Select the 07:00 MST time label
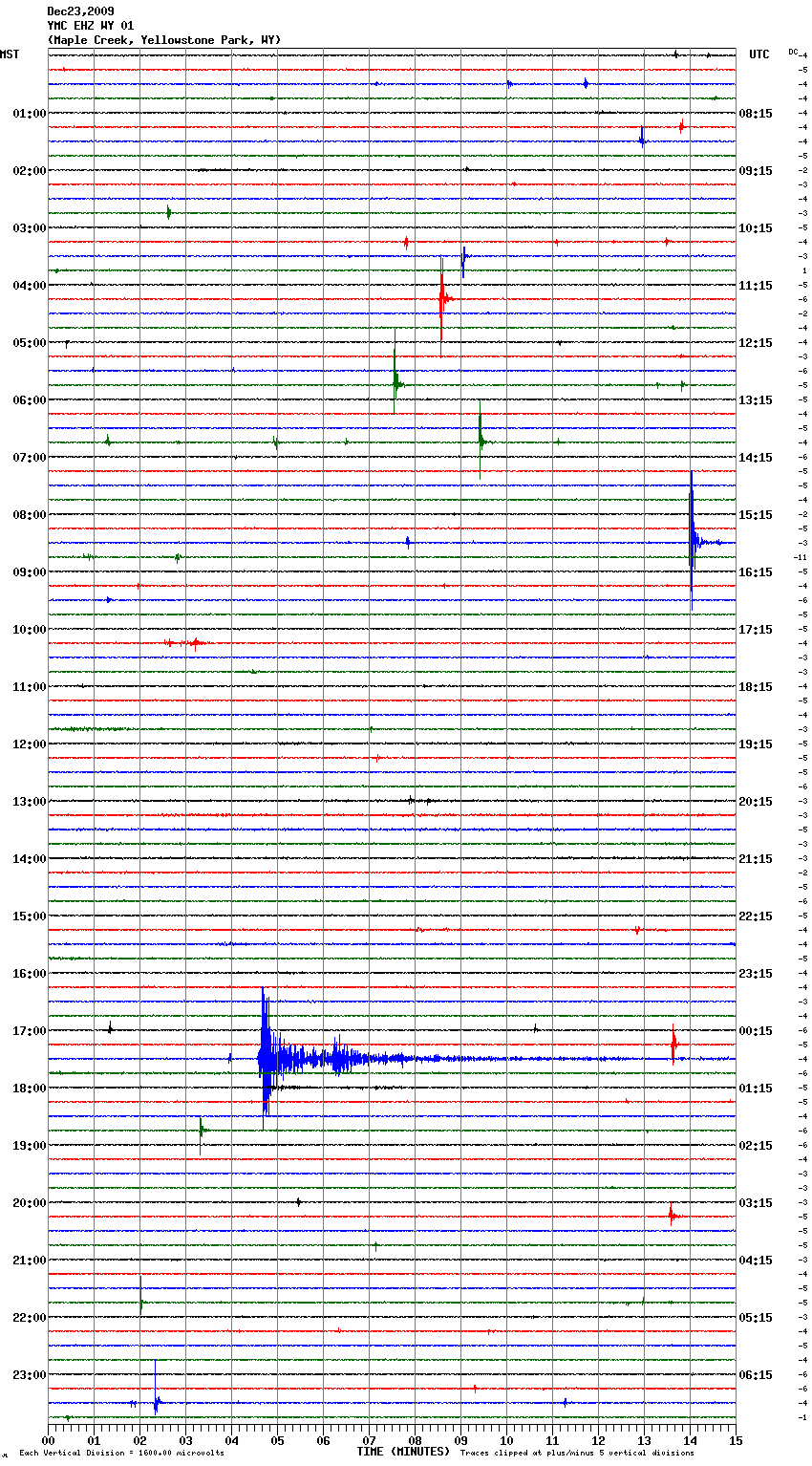The height and width of the screenshot is (1466, 812). coord(30,458)
